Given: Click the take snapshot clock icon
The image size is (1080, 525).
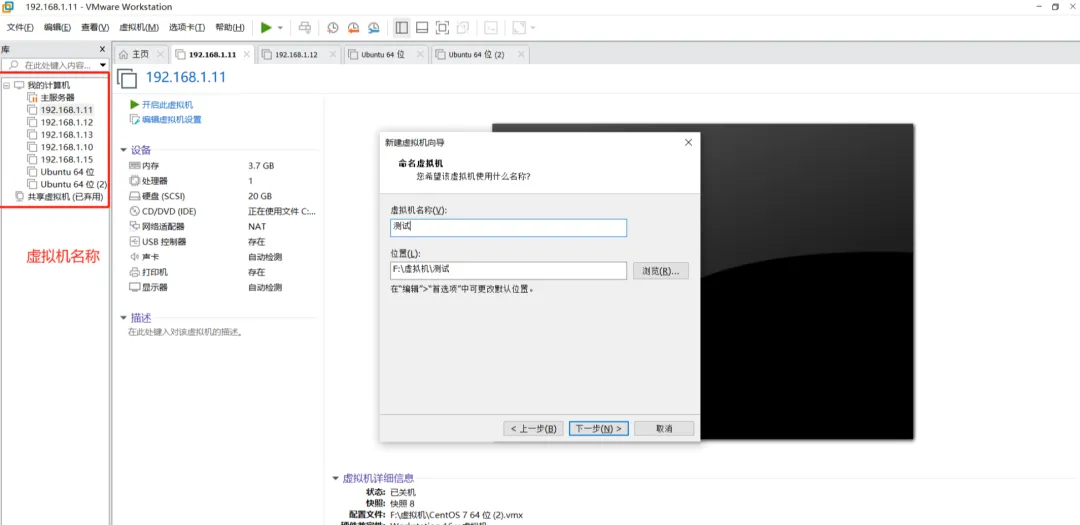Looking at the screenshot, I should coord(333,28).
